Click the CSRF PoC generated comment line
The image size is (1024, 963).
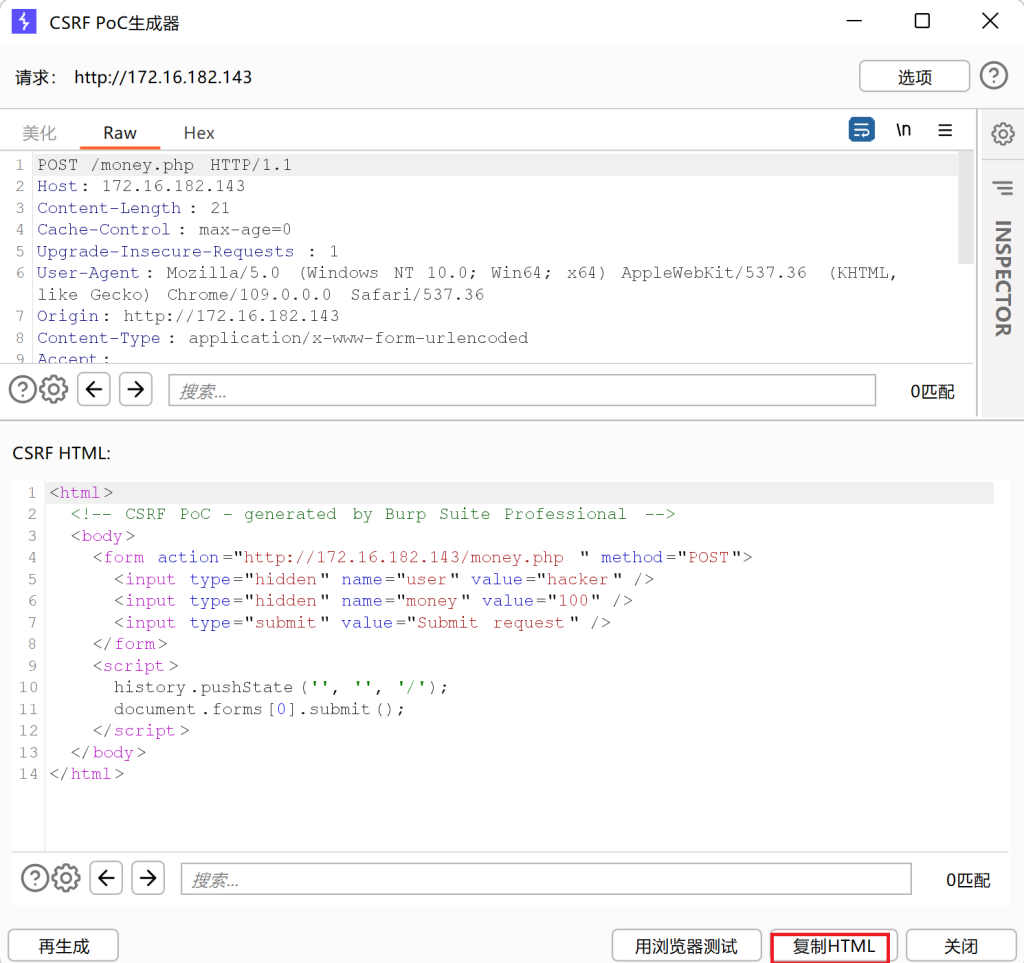[x=373, y=514]
